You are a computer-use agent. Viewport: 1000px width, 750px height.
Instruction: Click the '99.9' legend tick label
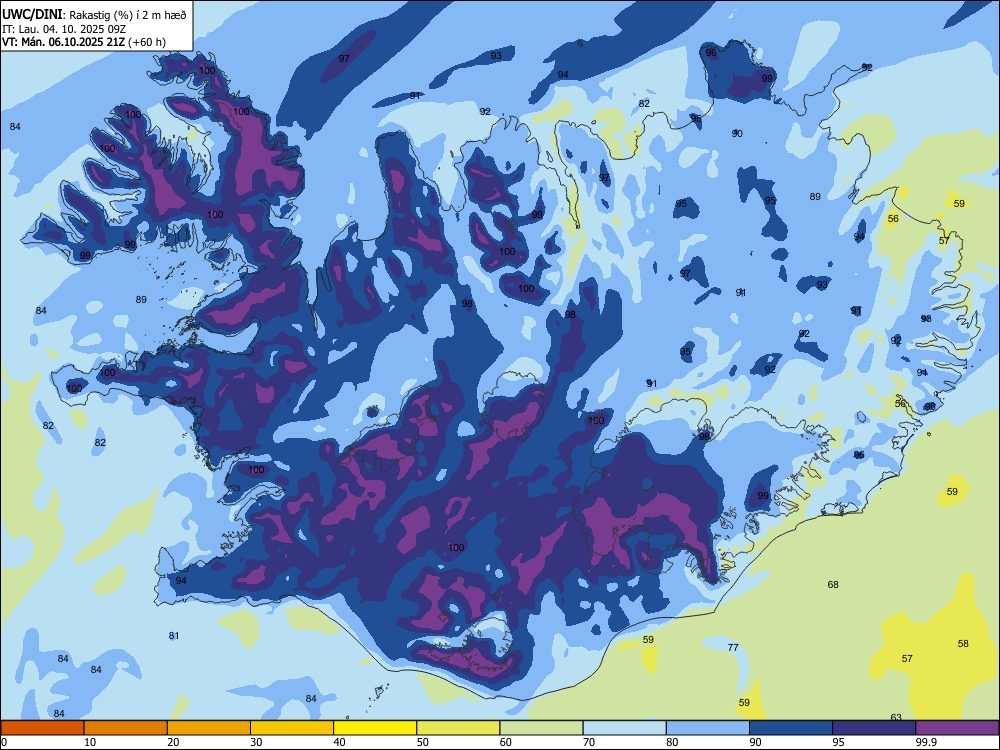click(926, 742)
